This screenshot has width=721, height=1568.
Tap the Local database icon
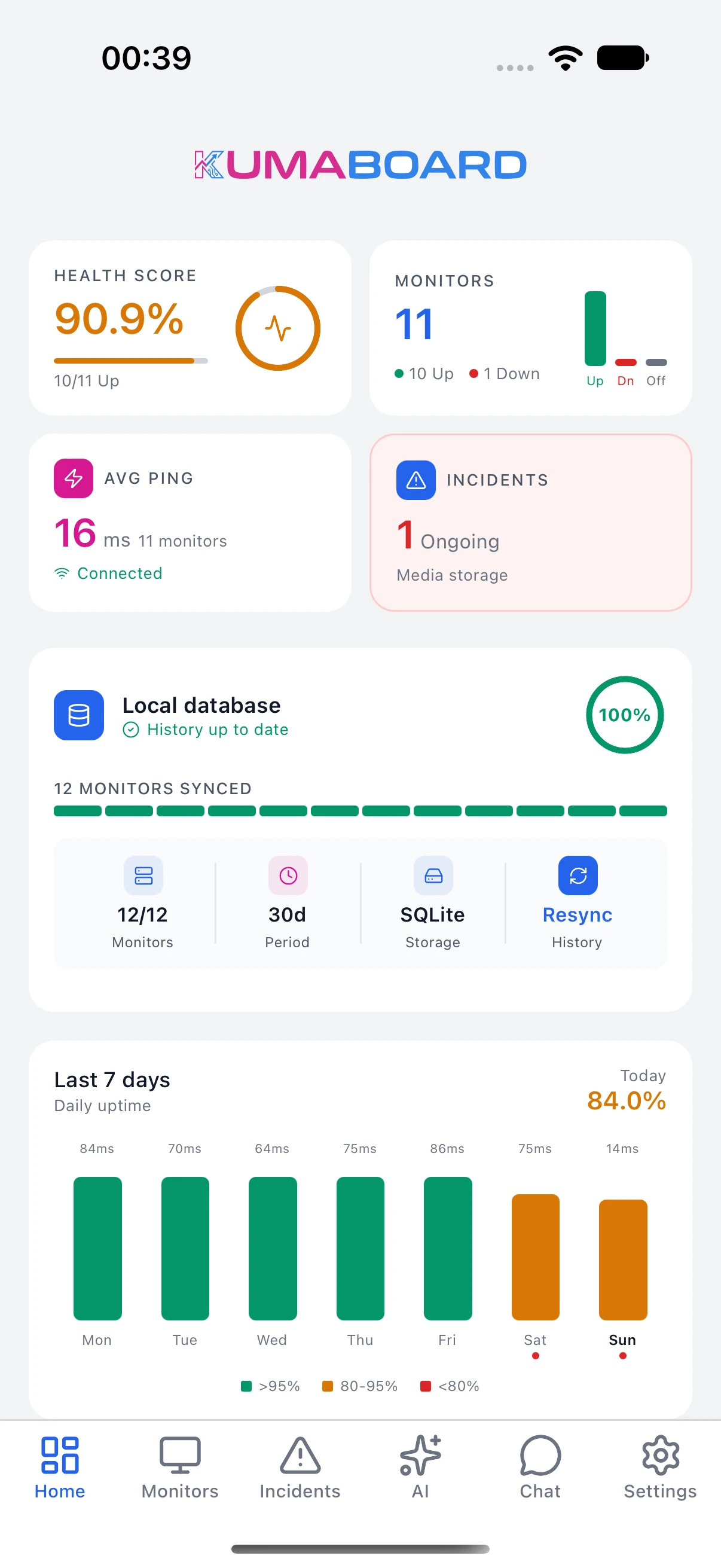(78, 715)
